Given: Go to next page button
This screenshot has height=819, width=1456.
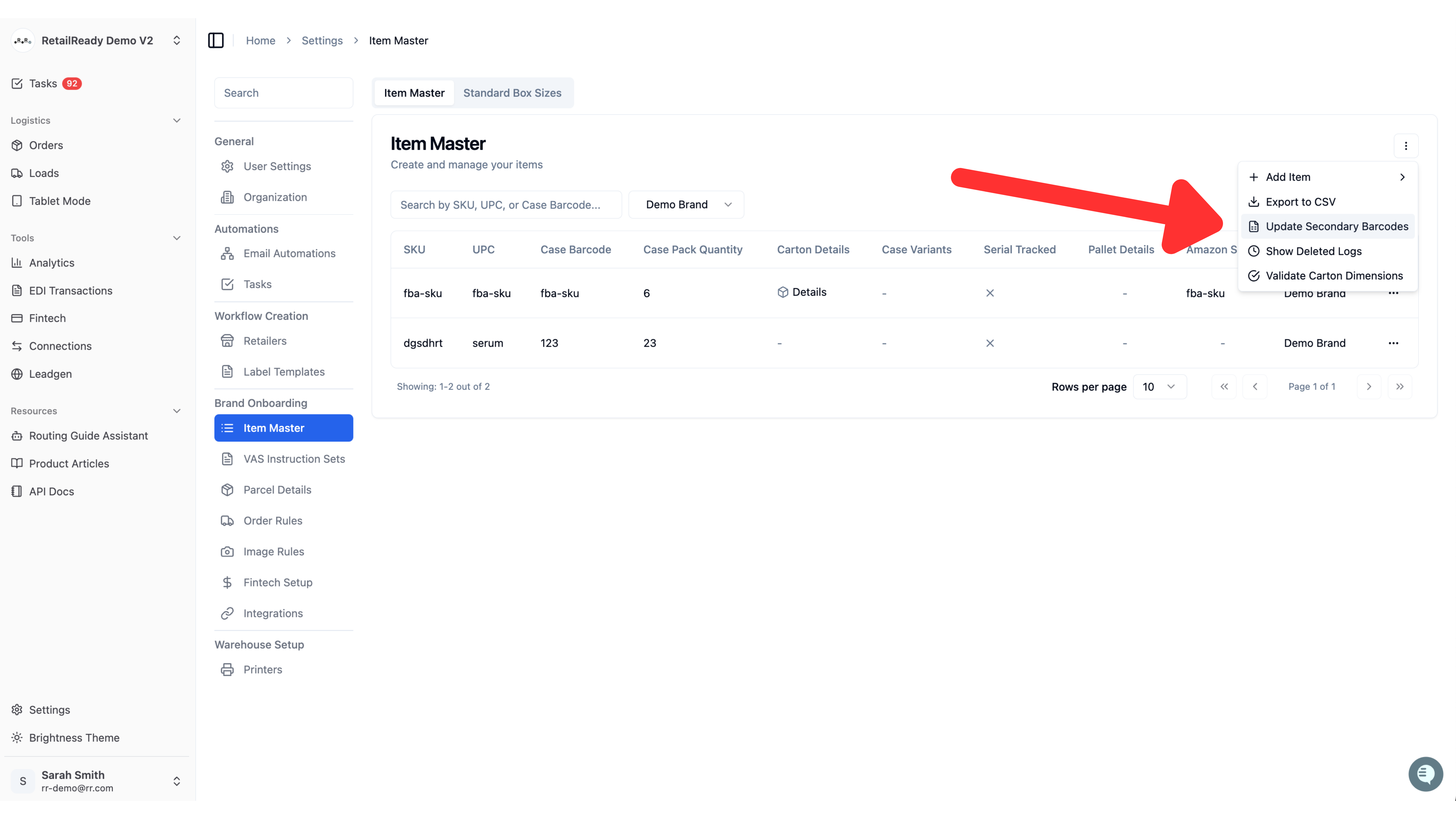Looking at the screenshot, I should [1369, 387].
